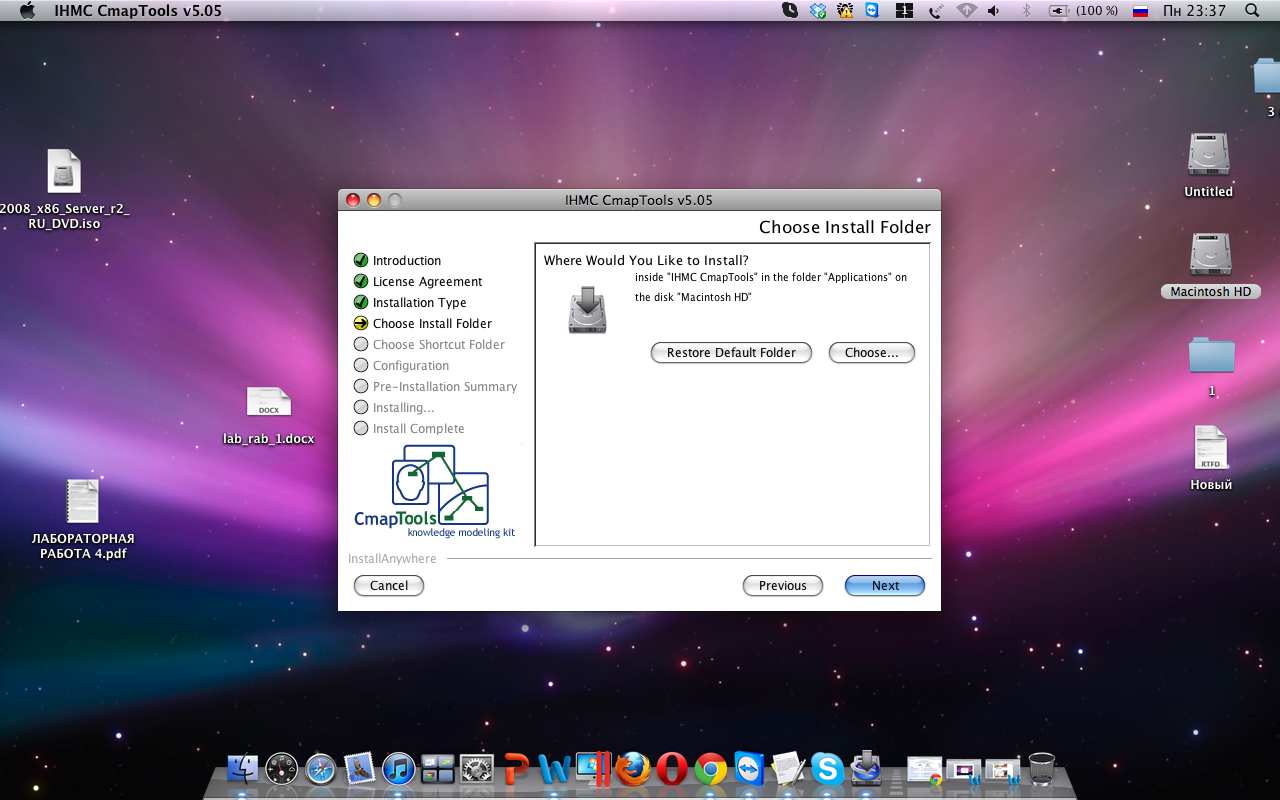Click the Choose Install Folder step

point(423,323)
